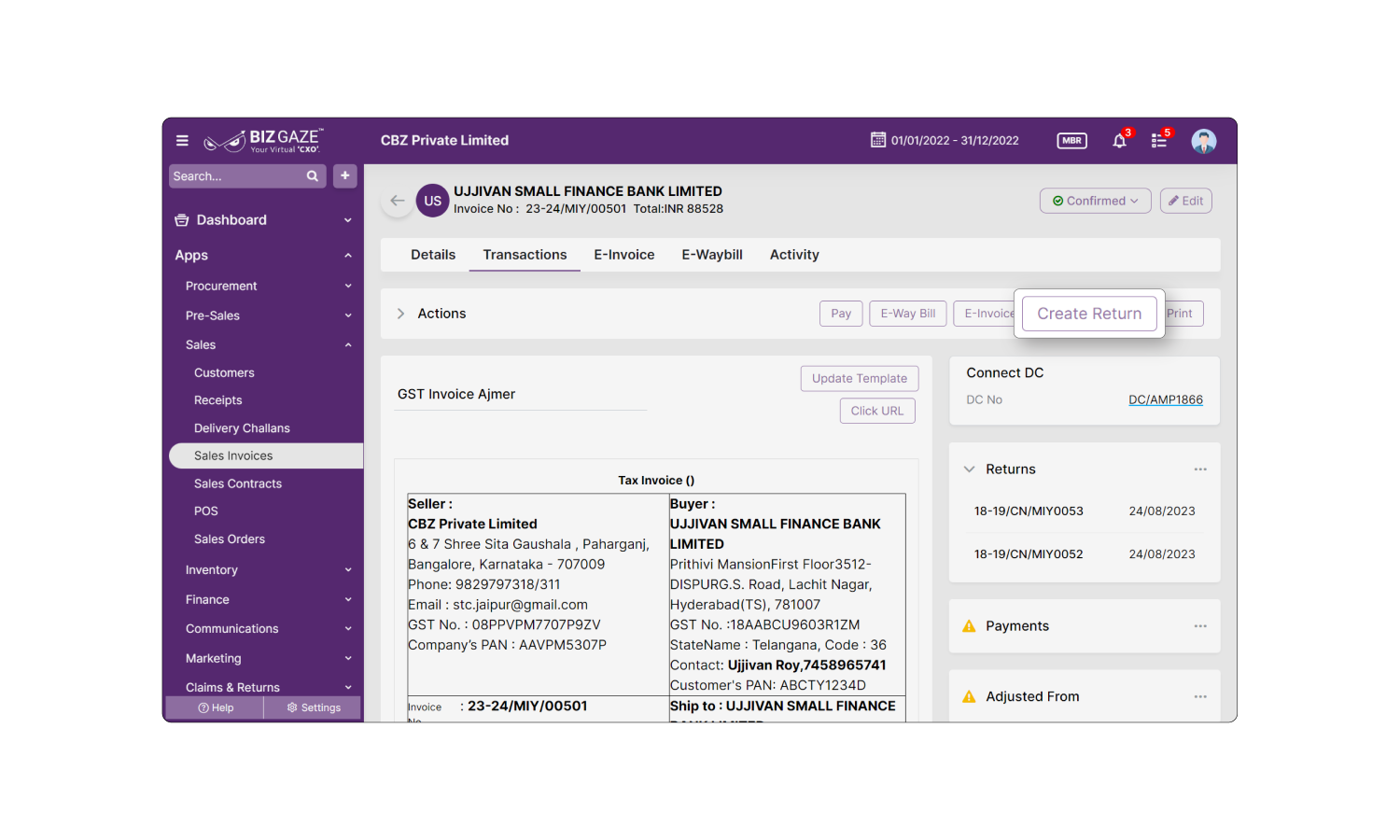The width and height of the screenshot is (1400, 840).
Task: Click the Create Return button
Action: pos(1089,314)
